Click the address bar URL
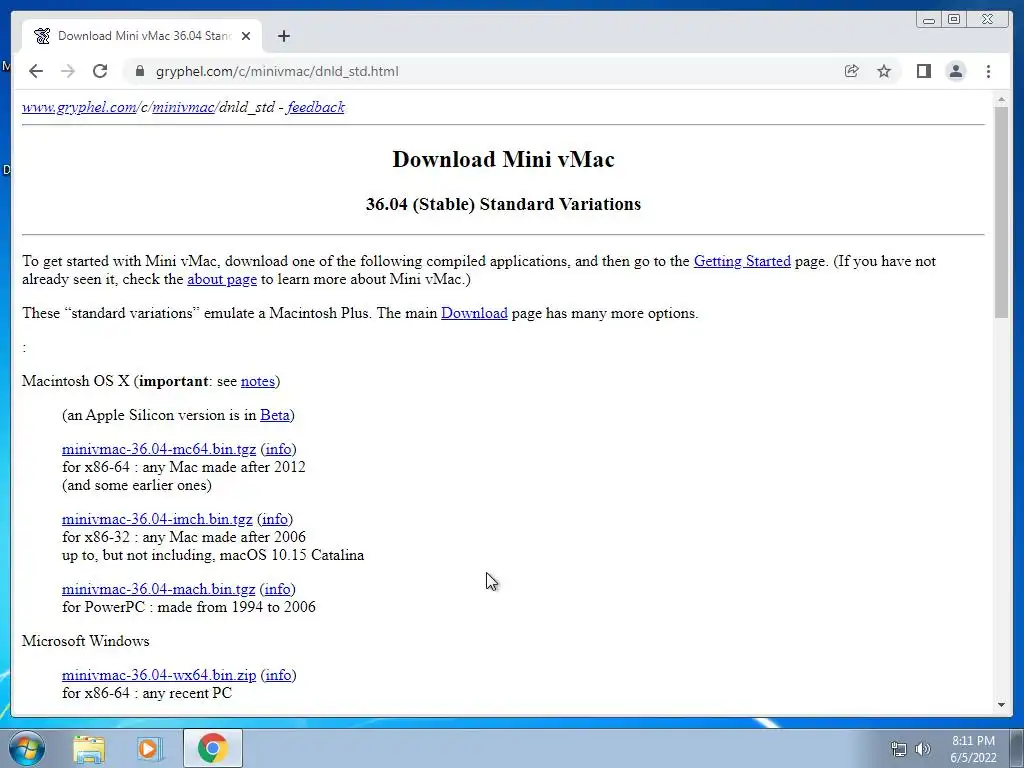1024x768 pixels. (277, 71)
